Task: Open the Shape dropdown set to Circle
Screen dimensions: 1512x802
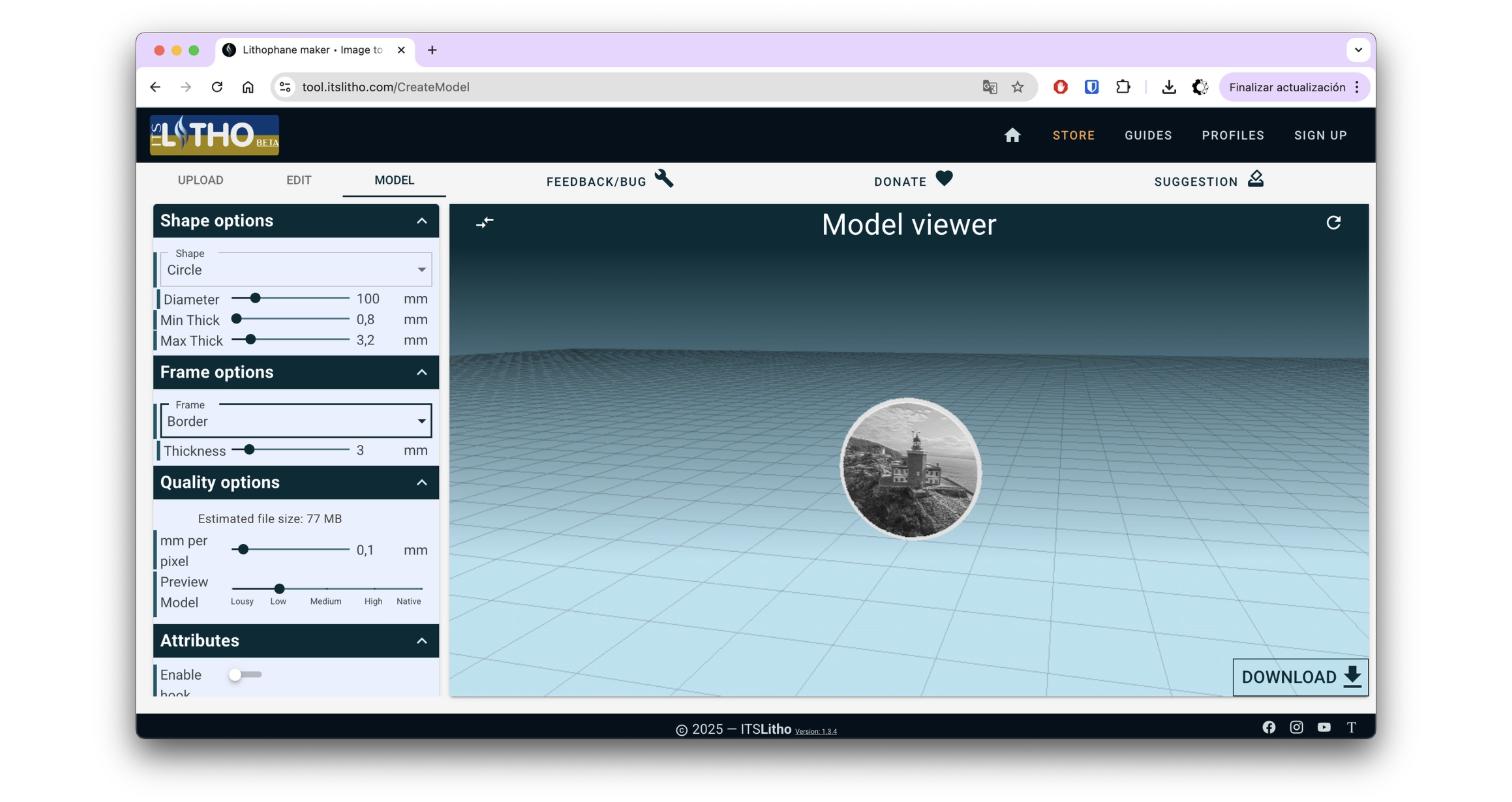Action: click(296, 269)
